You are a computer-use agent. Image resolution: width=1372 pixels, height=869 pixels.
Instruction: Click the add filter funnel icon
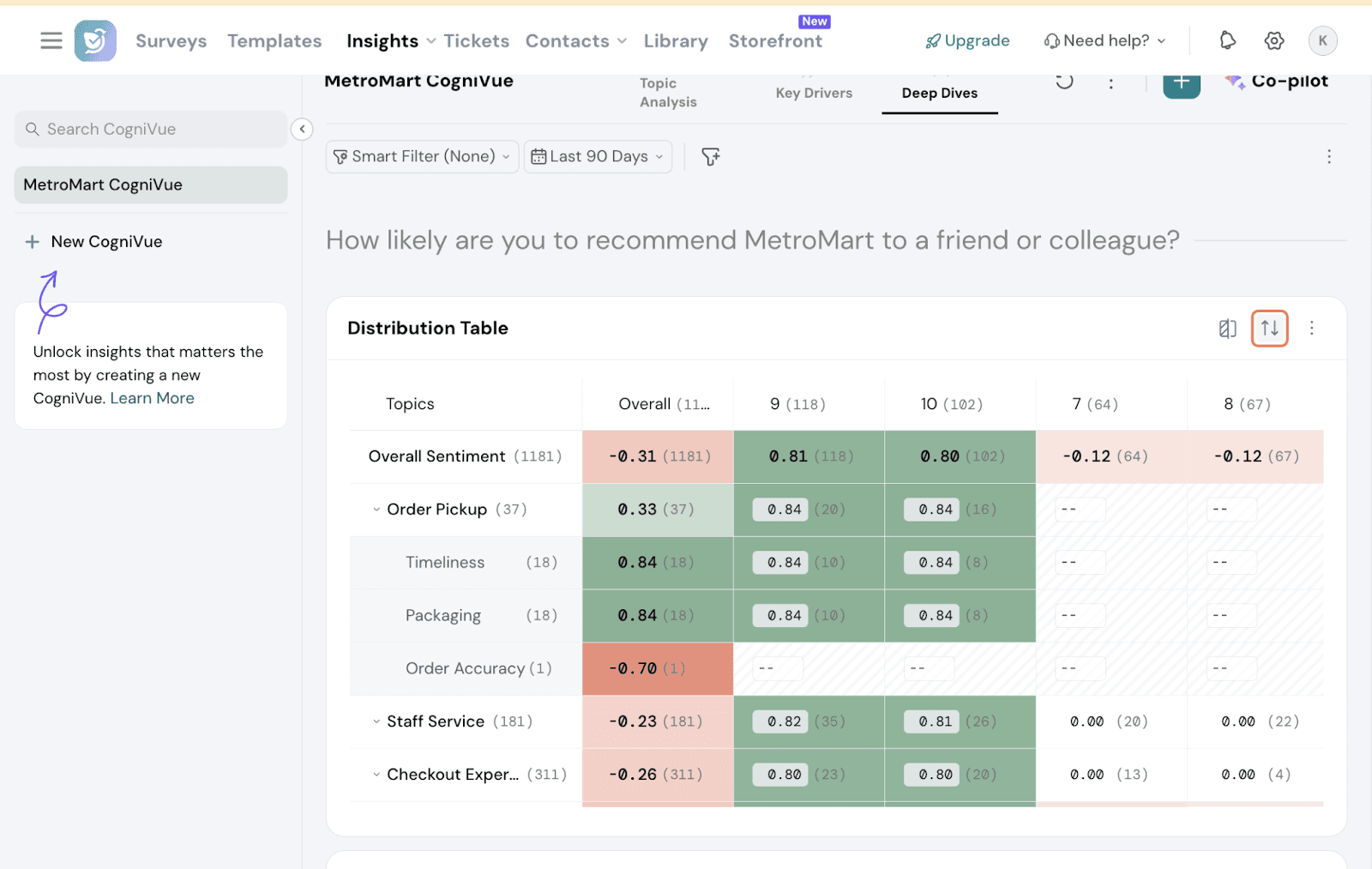tap(711, 157)
